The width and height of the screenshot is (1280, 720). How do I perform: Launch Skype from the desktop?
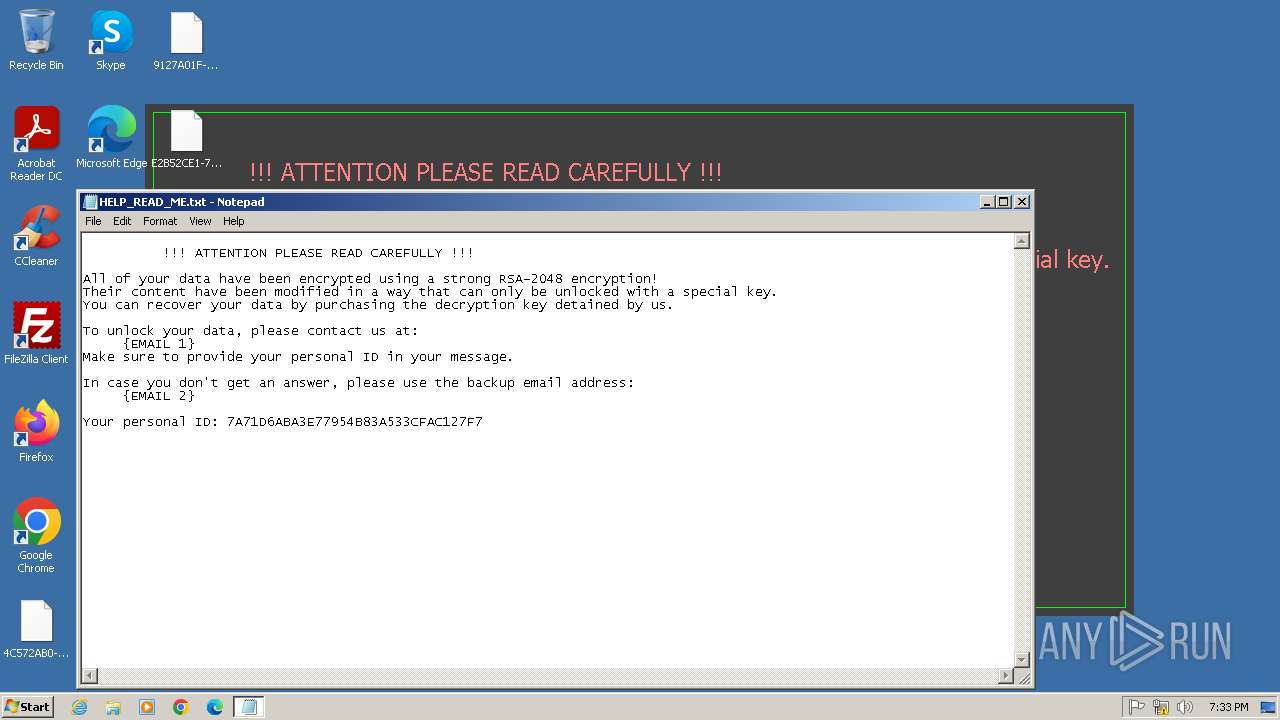pos(111,40)
